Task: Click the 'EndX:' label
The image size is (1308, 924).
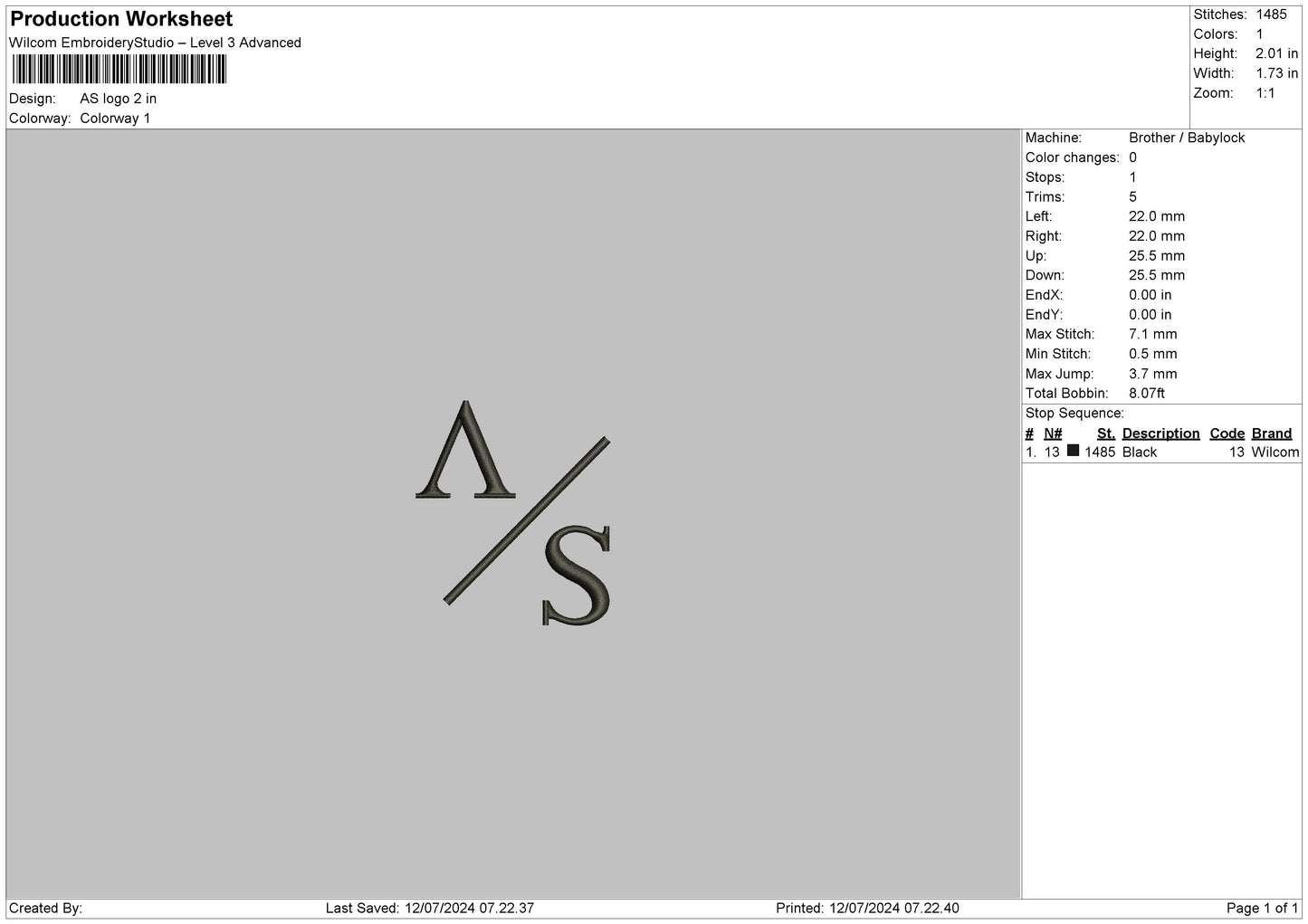Action: (1044, 295)
